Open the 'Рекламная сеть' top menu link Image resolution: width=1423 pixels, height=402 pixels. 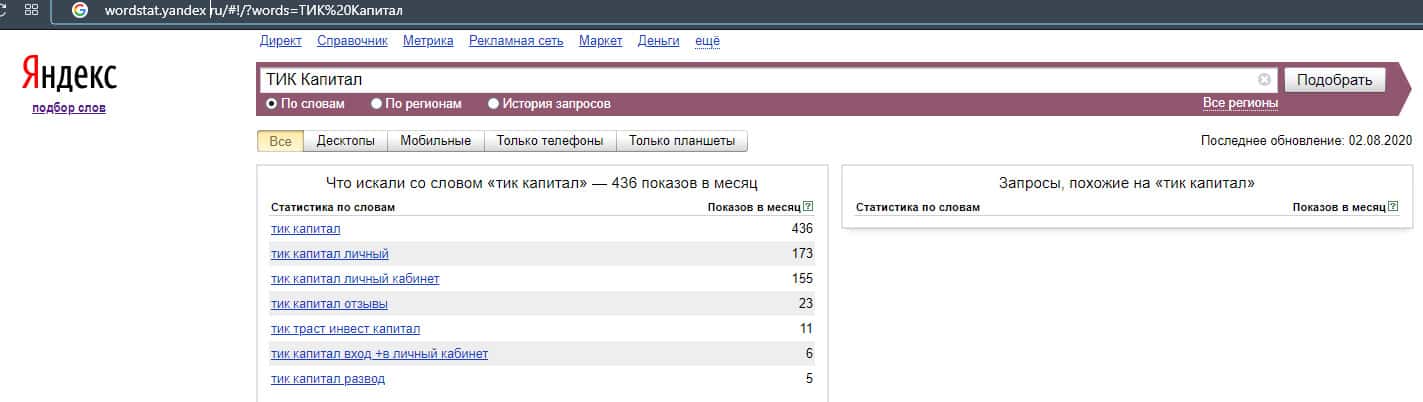tap(516, 41)
